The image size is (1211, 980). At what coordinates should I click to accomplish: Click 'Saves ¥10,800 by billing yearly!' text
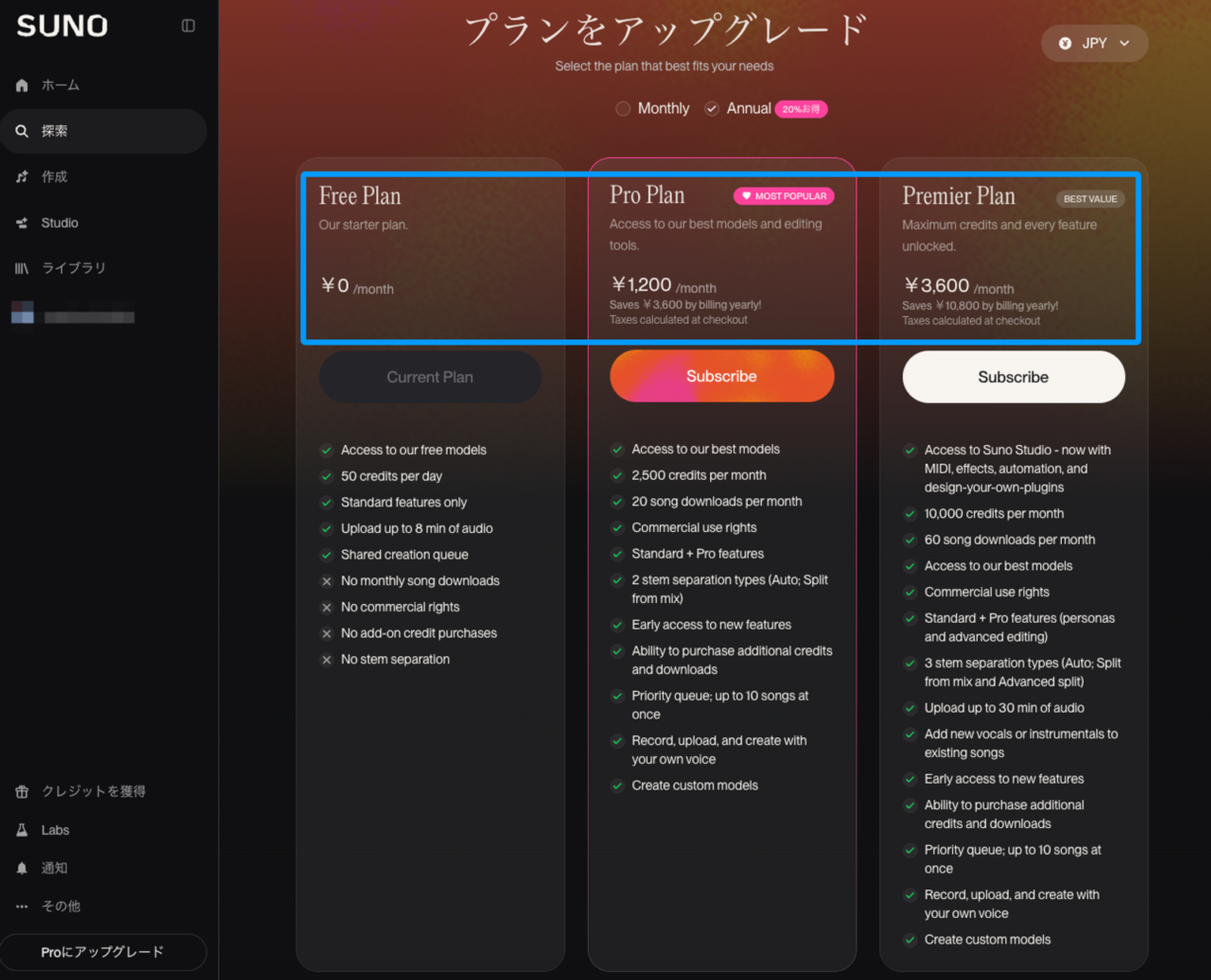[980, 306]
